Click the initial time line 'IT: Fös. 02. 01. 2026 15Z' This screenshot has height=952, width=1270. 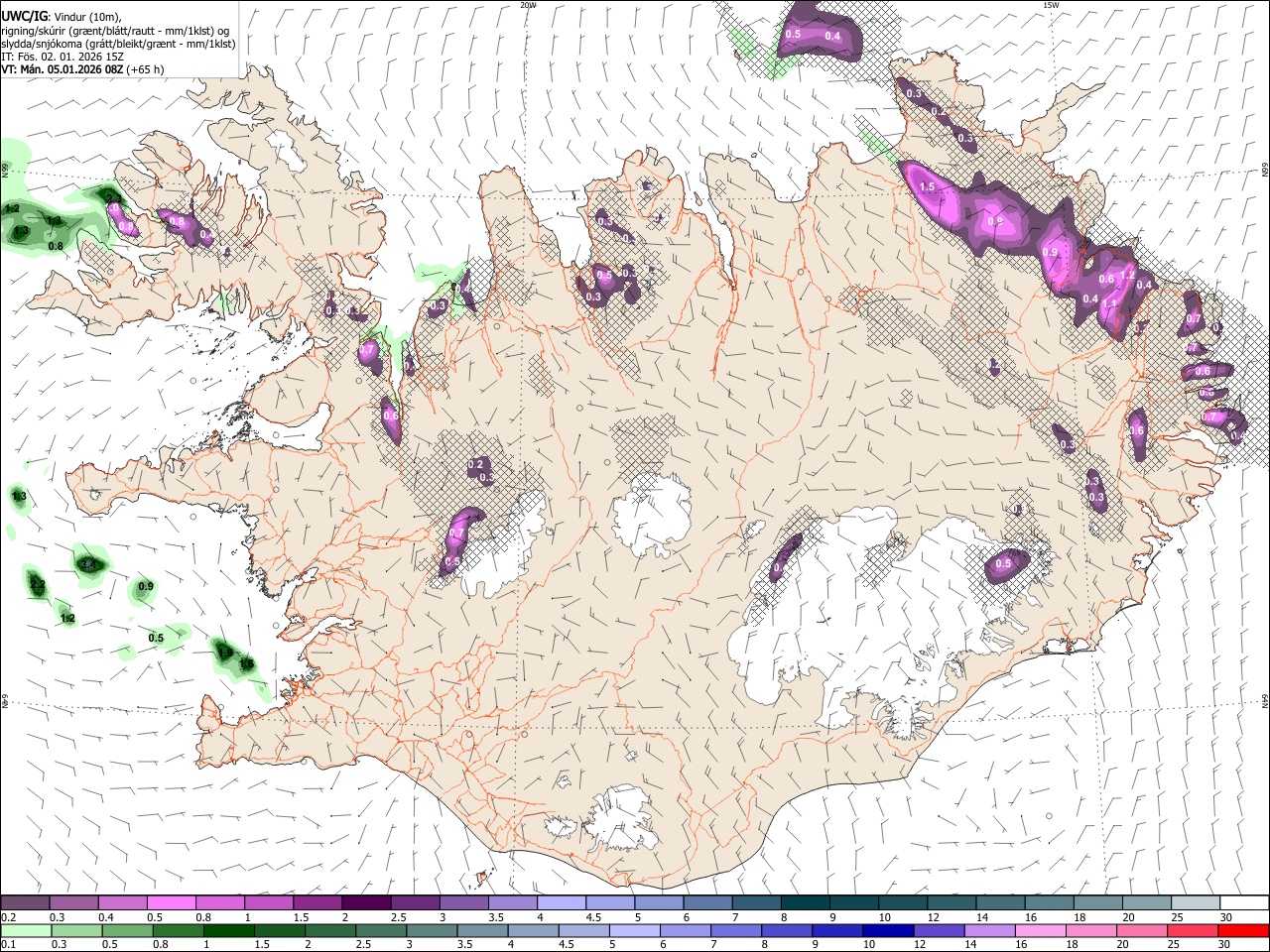point(63,57)
